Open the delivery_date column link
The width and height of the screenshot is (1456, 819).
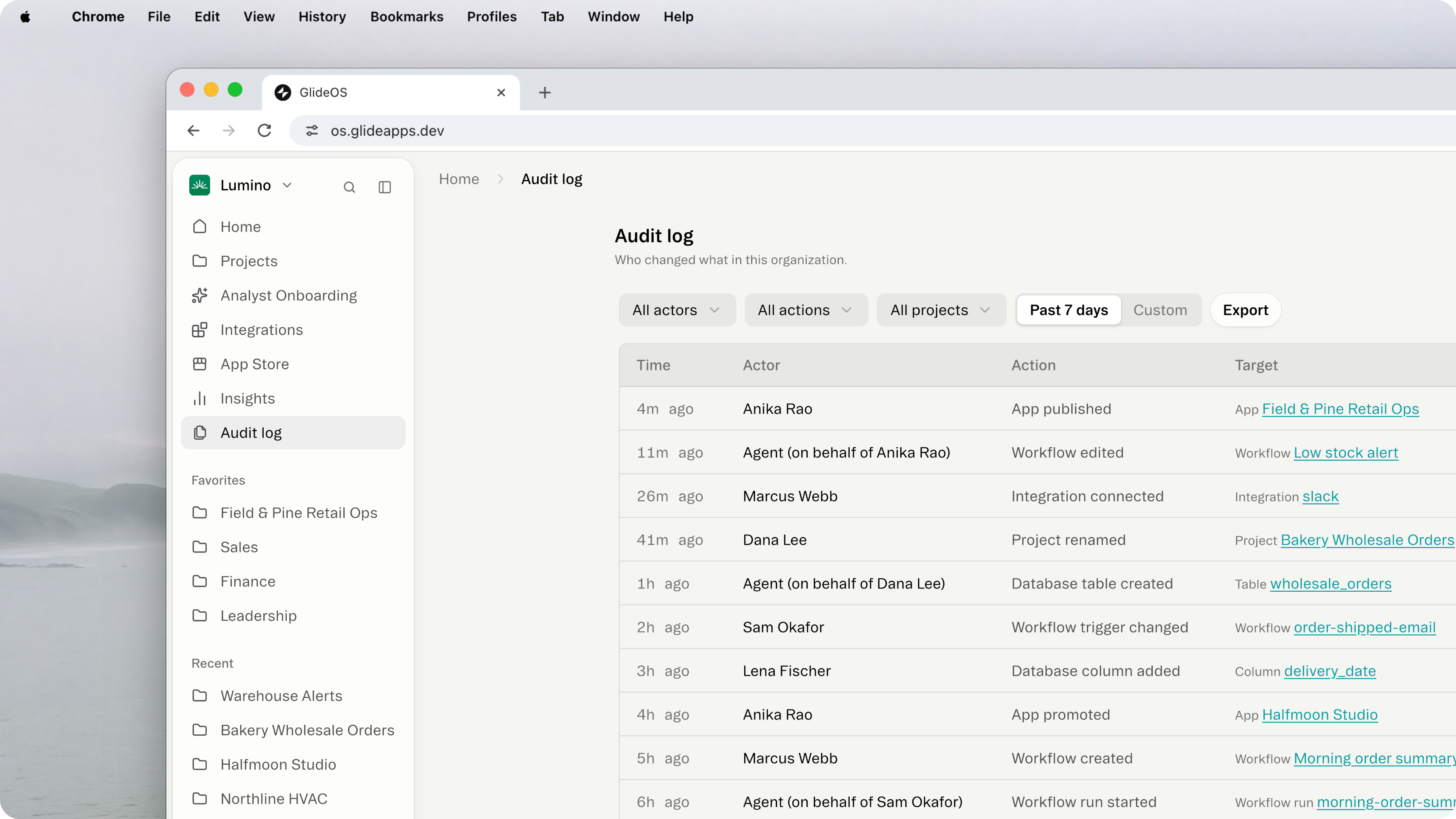pyautogui.click(x=1329, y=671)
